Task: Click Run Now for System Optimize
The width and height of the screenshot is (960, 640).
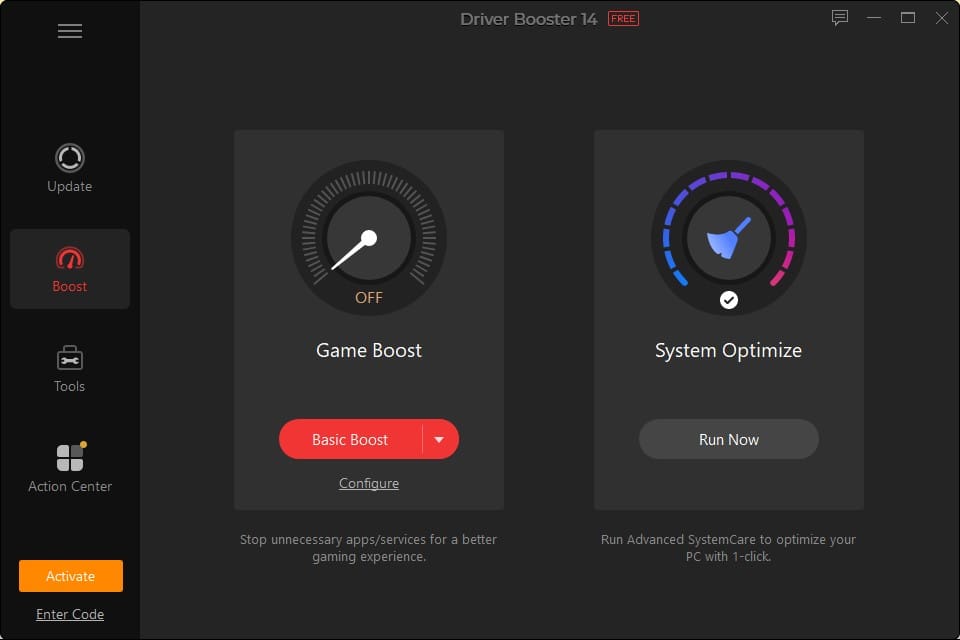Action: point(729,439)
